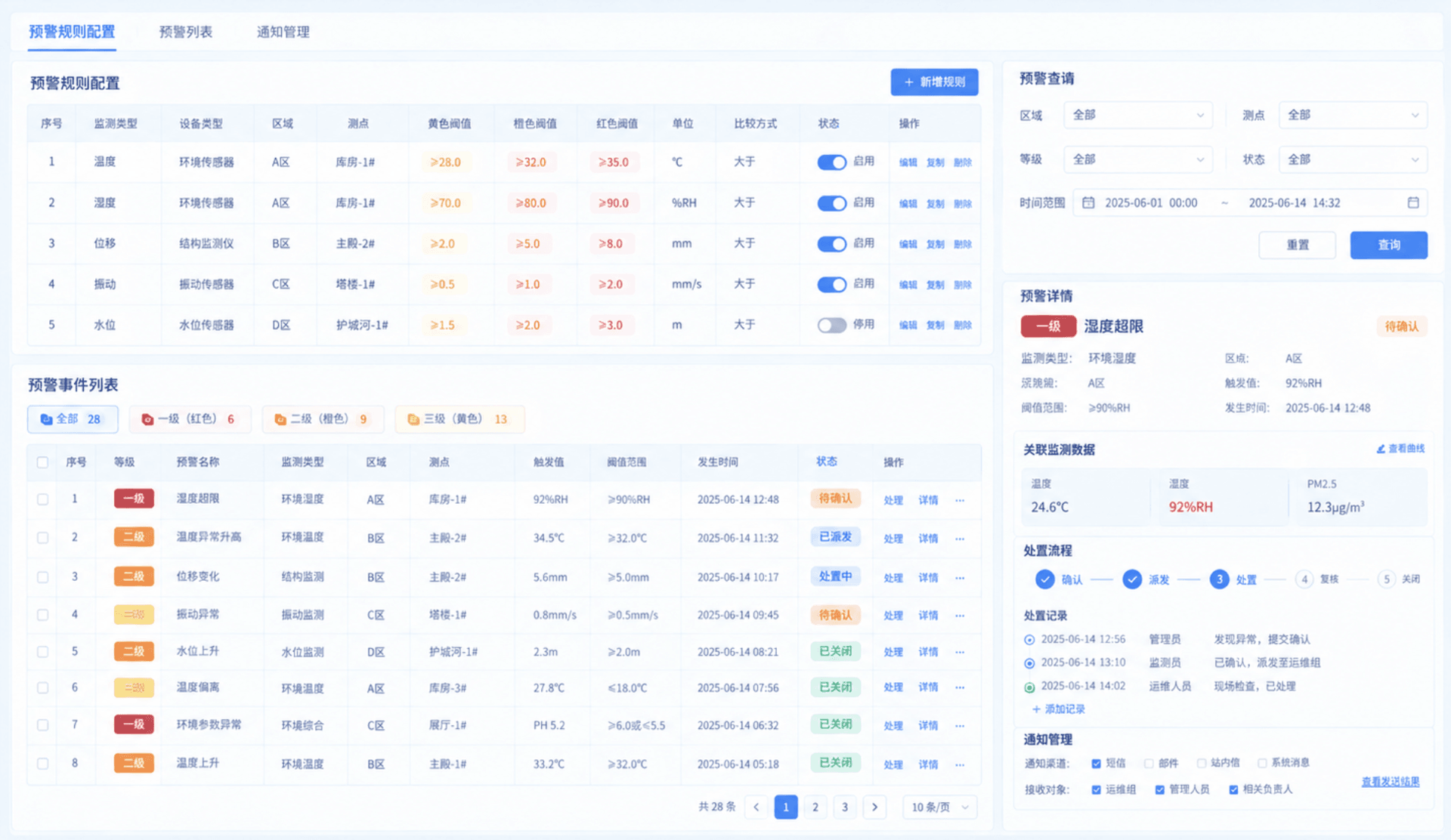Click the 派发 completed step circle

pyautogui.click(x=1132, y=579)
